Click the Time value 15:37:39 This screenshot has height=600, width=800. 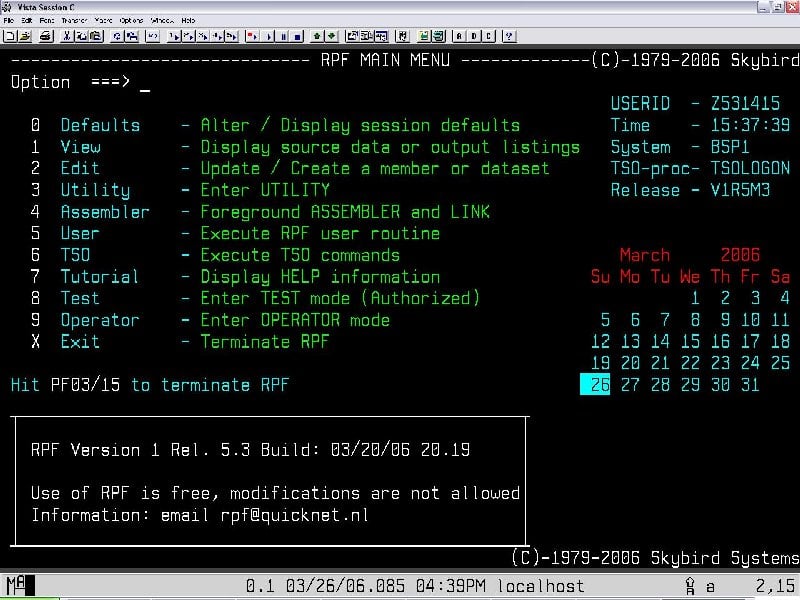(x=751, y=125)
